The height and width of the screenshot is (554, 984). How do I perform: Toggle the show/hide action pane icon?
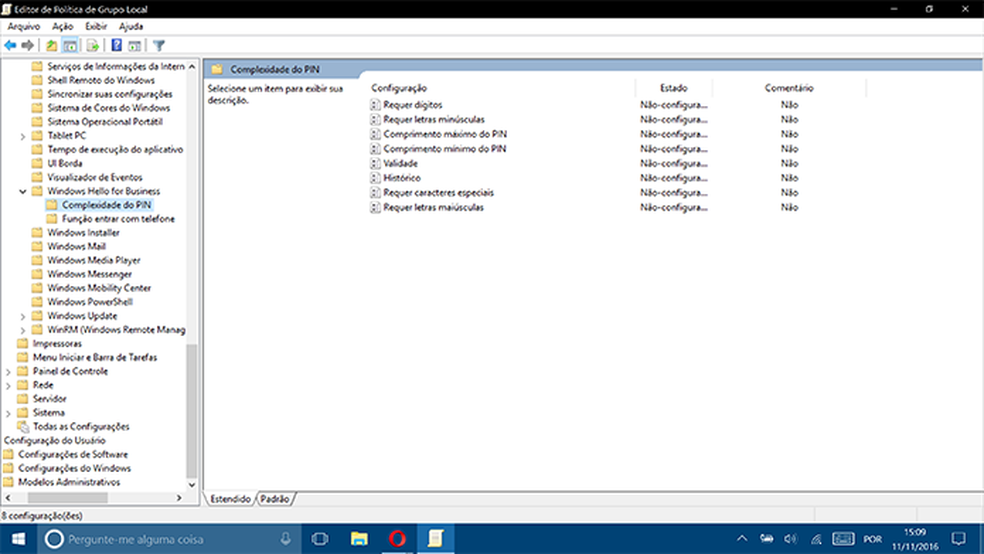point(134,45)
